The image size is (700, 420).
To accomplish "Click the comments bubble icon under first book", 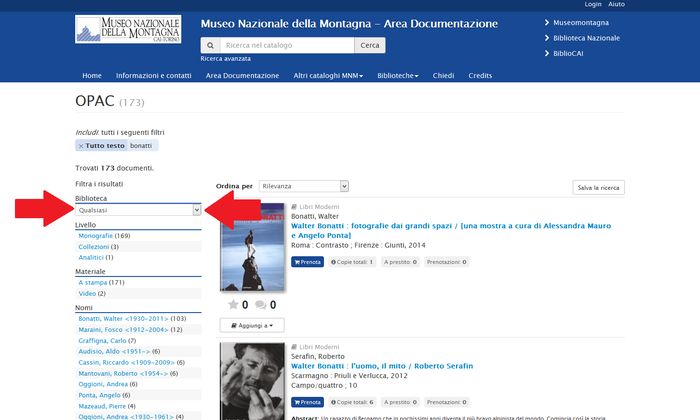I will (260, 305).
